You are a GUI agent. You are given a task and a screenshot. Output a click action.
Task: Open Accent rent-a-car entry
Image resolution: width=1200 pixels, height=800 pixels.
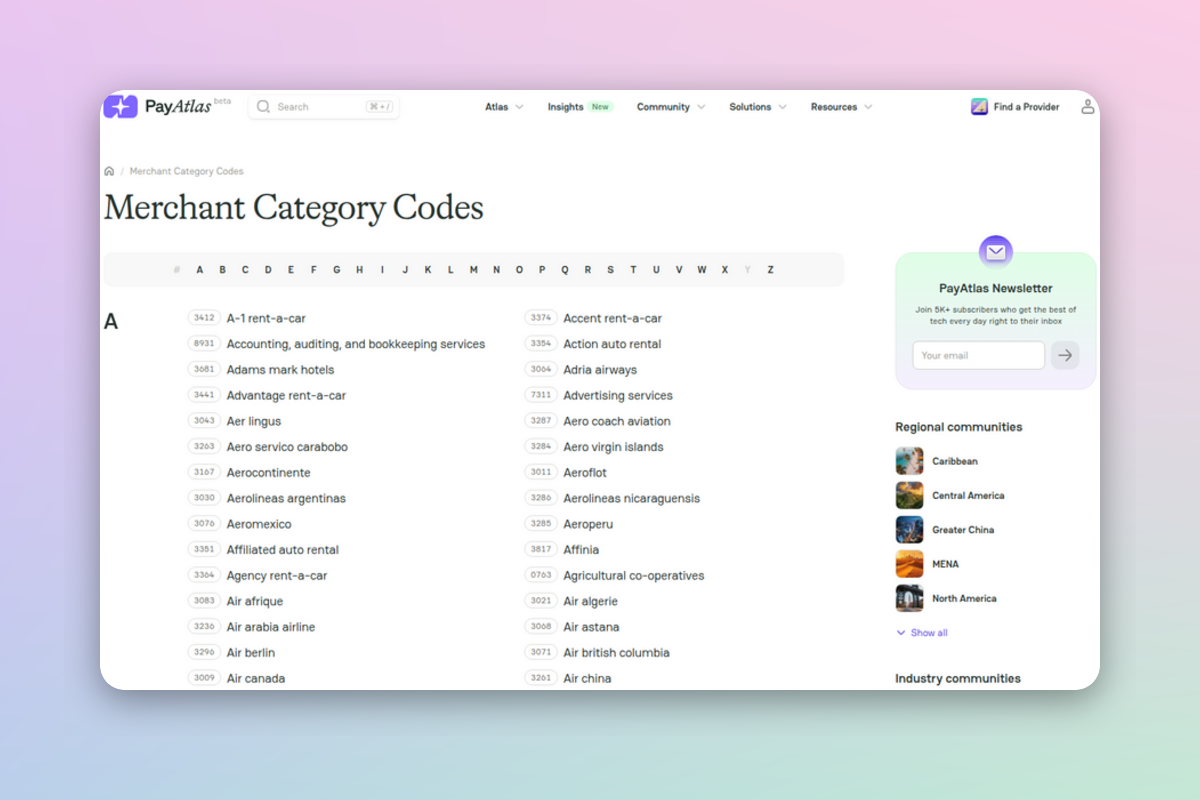coord(612,318)
